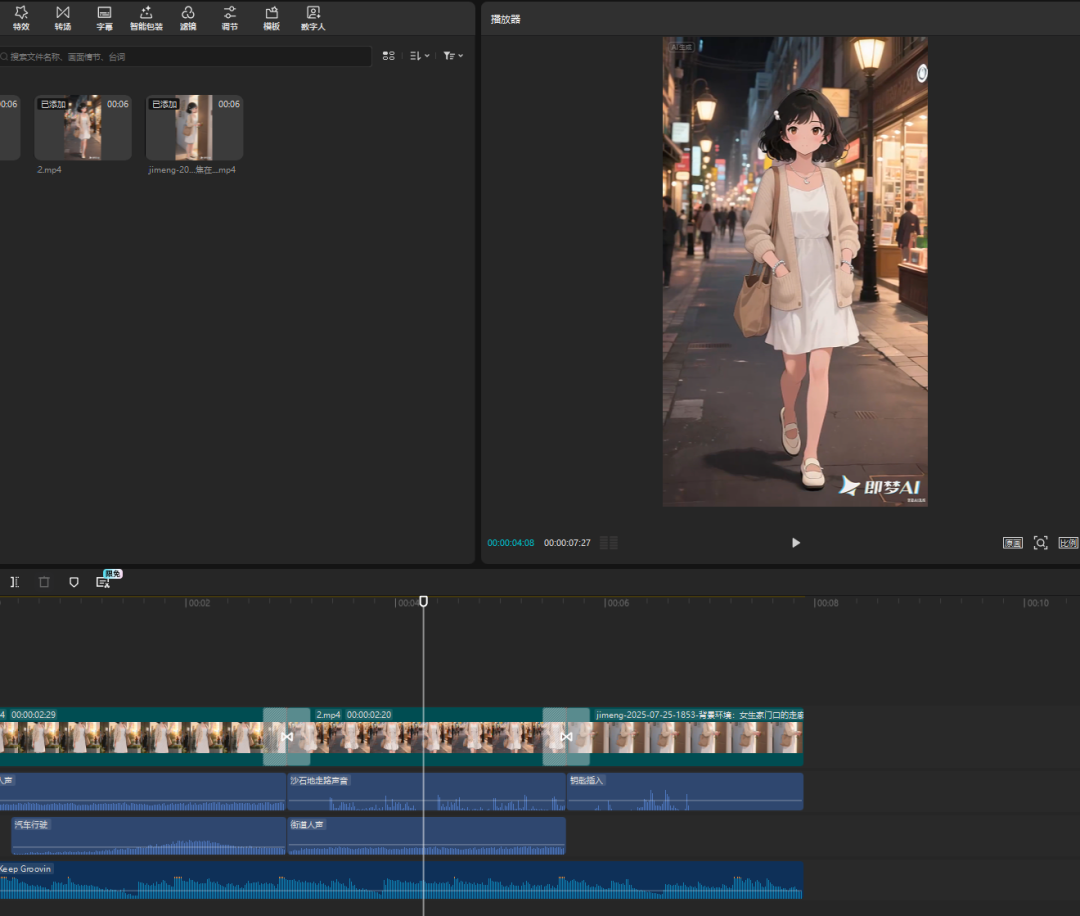Add a marker with the marker icon

pos(74,582)
